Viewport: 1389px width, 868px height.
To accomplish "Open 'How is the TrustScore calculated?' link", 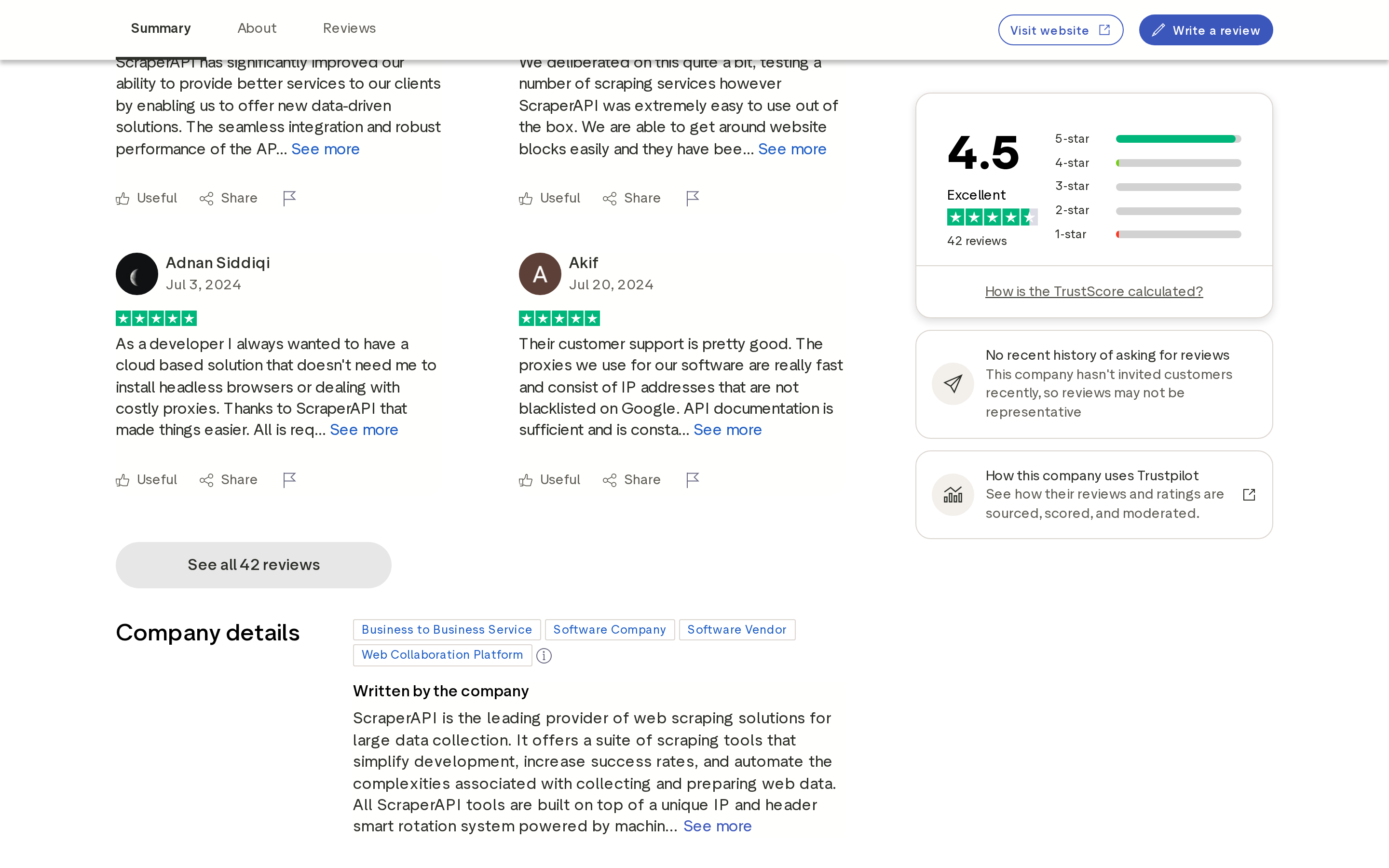I will coord(1093,291).
